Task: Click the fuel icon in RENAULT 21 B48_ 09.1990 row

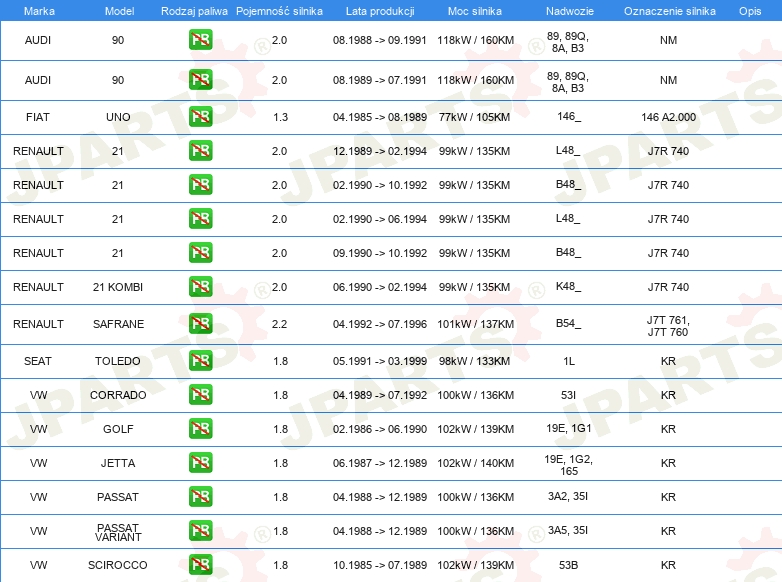Action: [200, 253]
